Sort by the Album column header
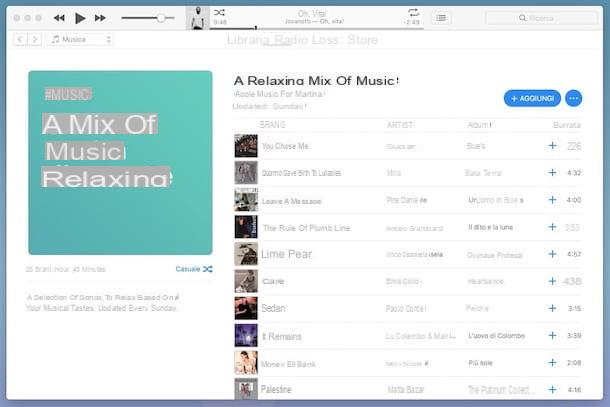 [479, 125]
